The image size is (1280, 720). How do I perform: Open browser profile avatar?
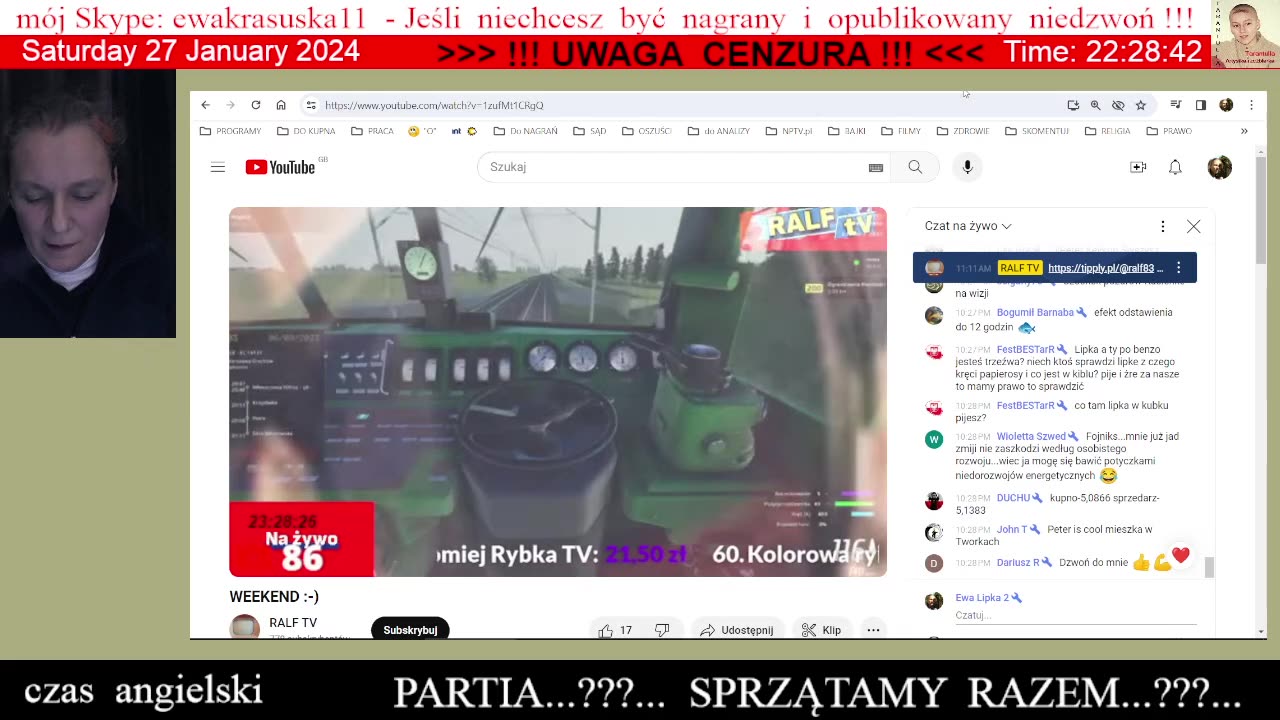[1226, 105]
